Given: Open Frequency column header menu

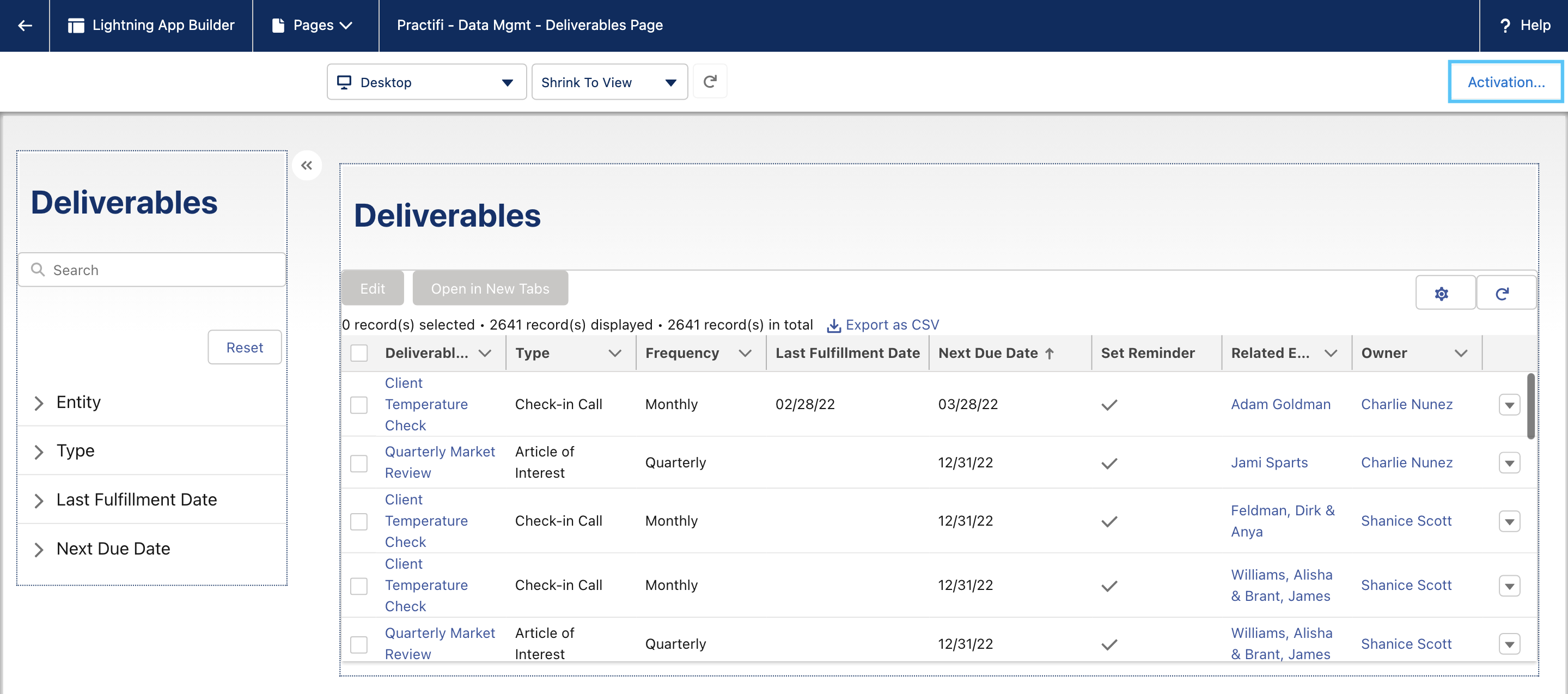Looking at the screenshot, I should click(x=745, y=354).
